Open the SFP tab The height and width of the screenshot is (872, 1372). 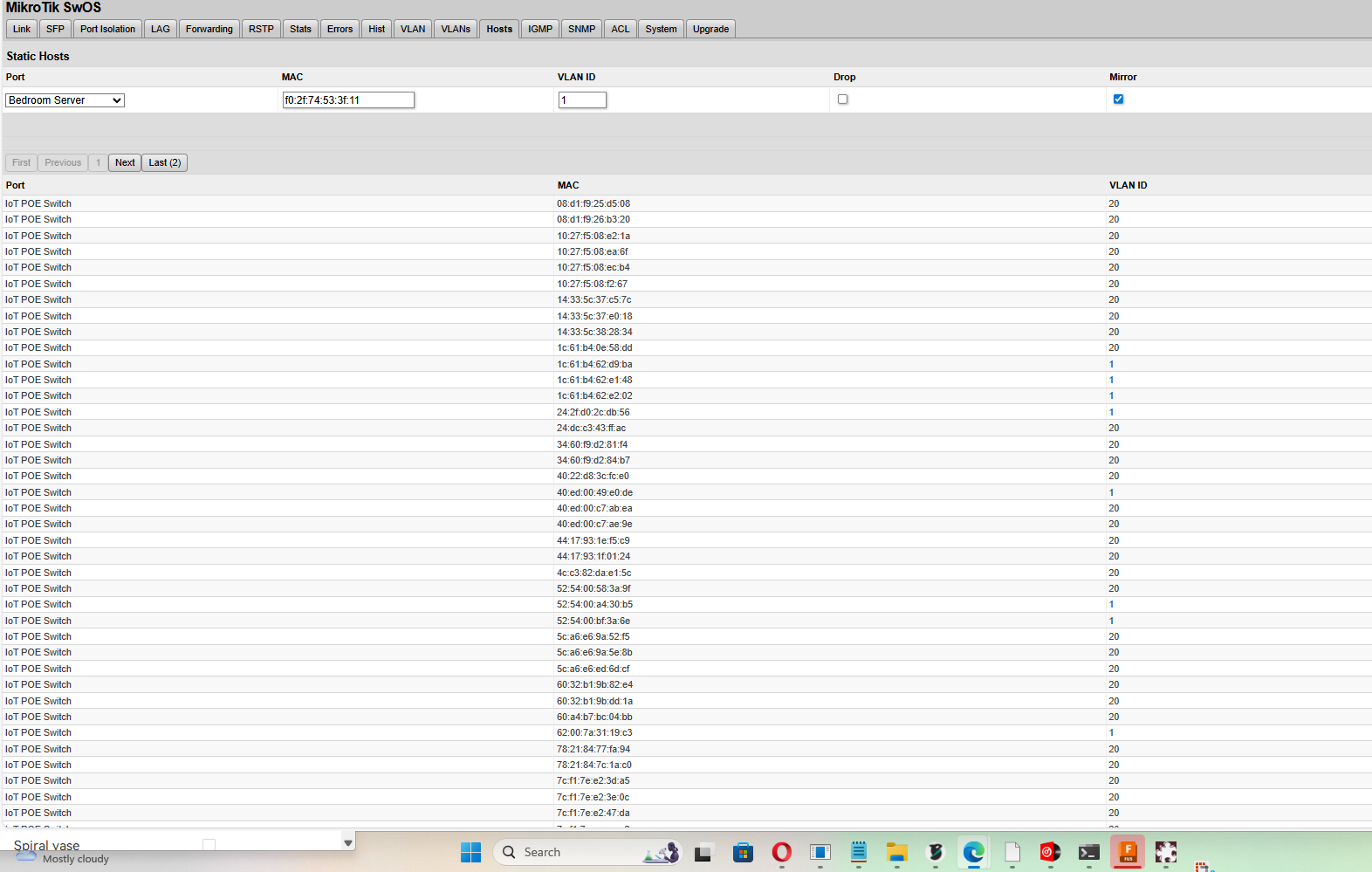[x=55, y=29]
